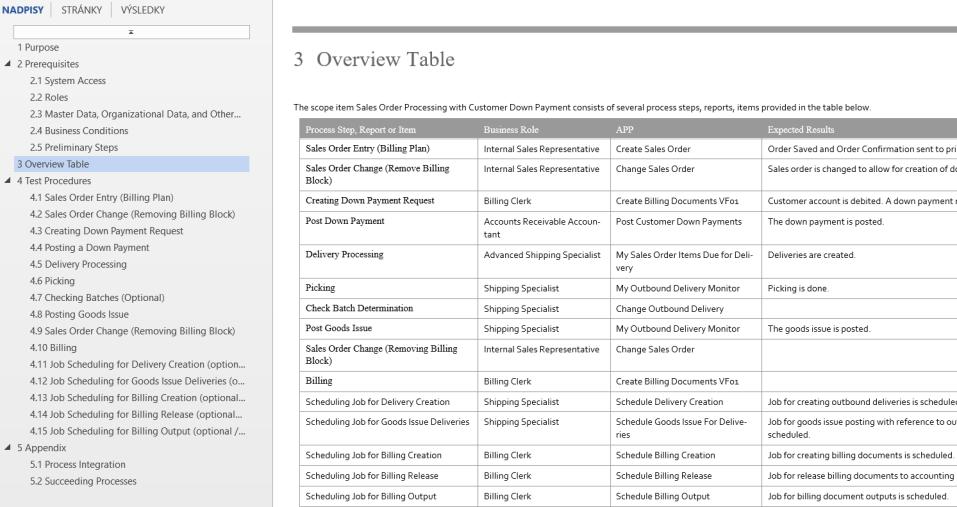957x507 pixels.
Task: Jump to 2.2 Roles heading
Action: [49, 97]
